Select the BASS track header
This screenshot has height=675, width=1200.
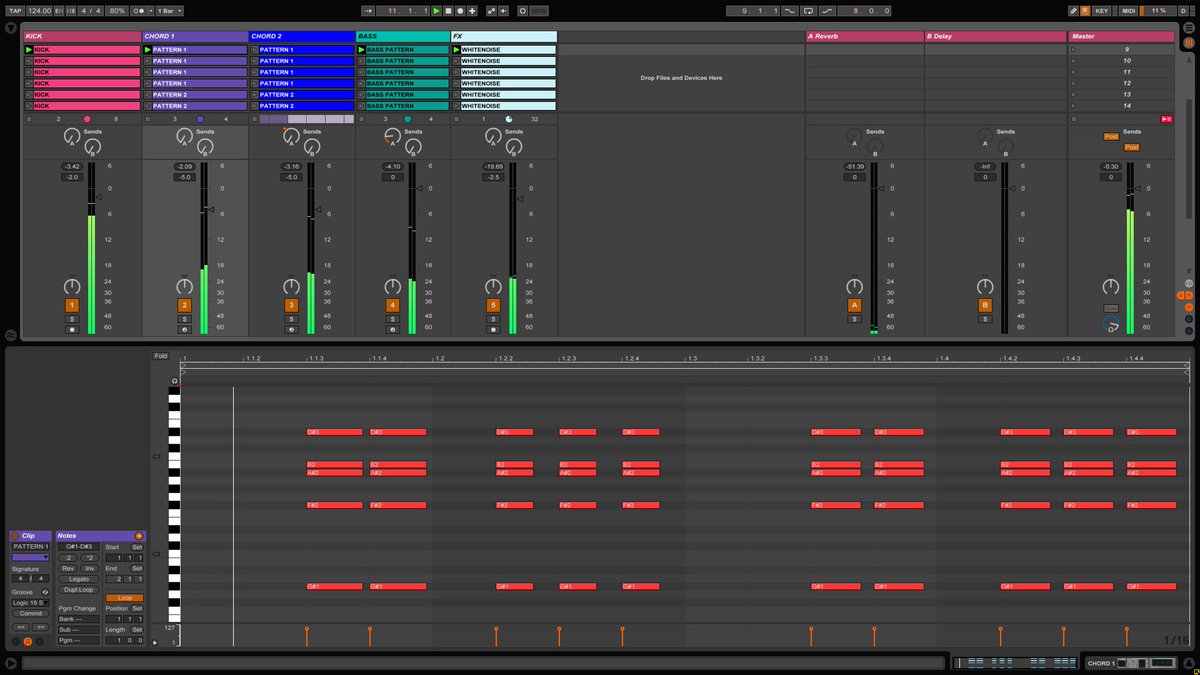pos(403,36)
